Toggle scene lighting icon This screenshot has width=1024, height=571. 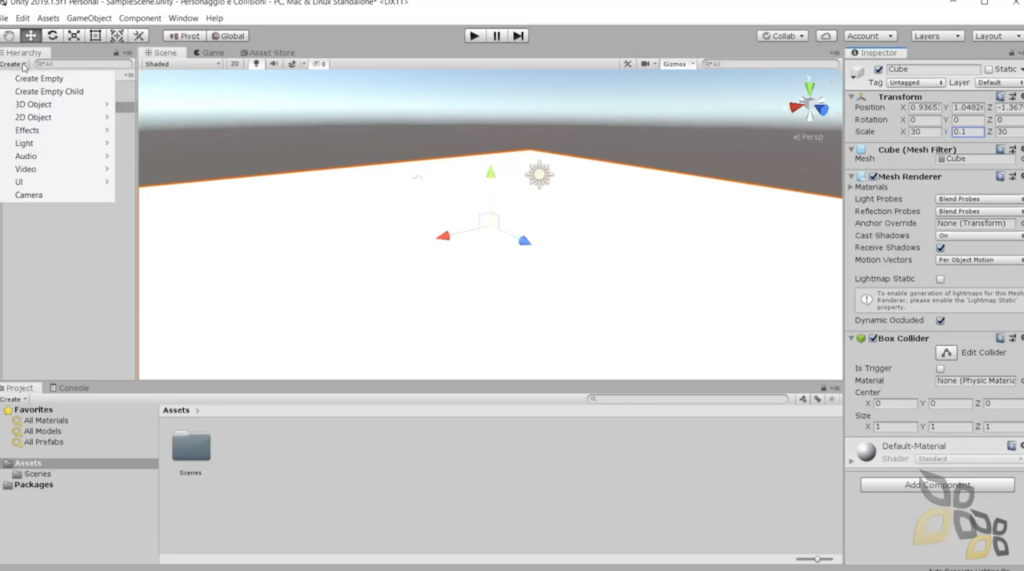pyautogui.click(x=256, y=64)
